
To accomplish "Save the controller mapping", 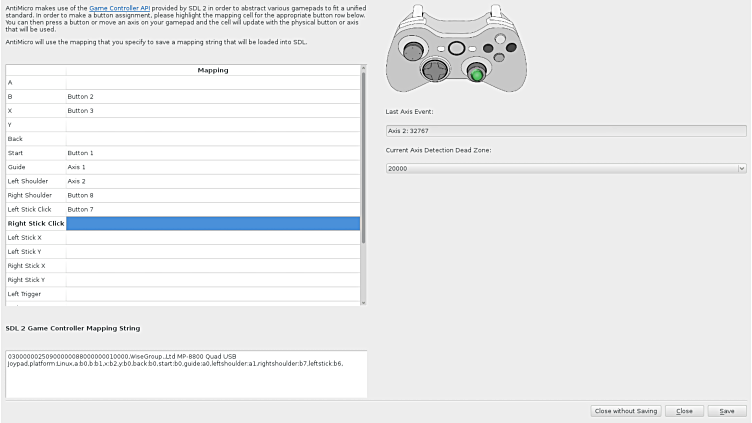I will click(x=727, y=411).
